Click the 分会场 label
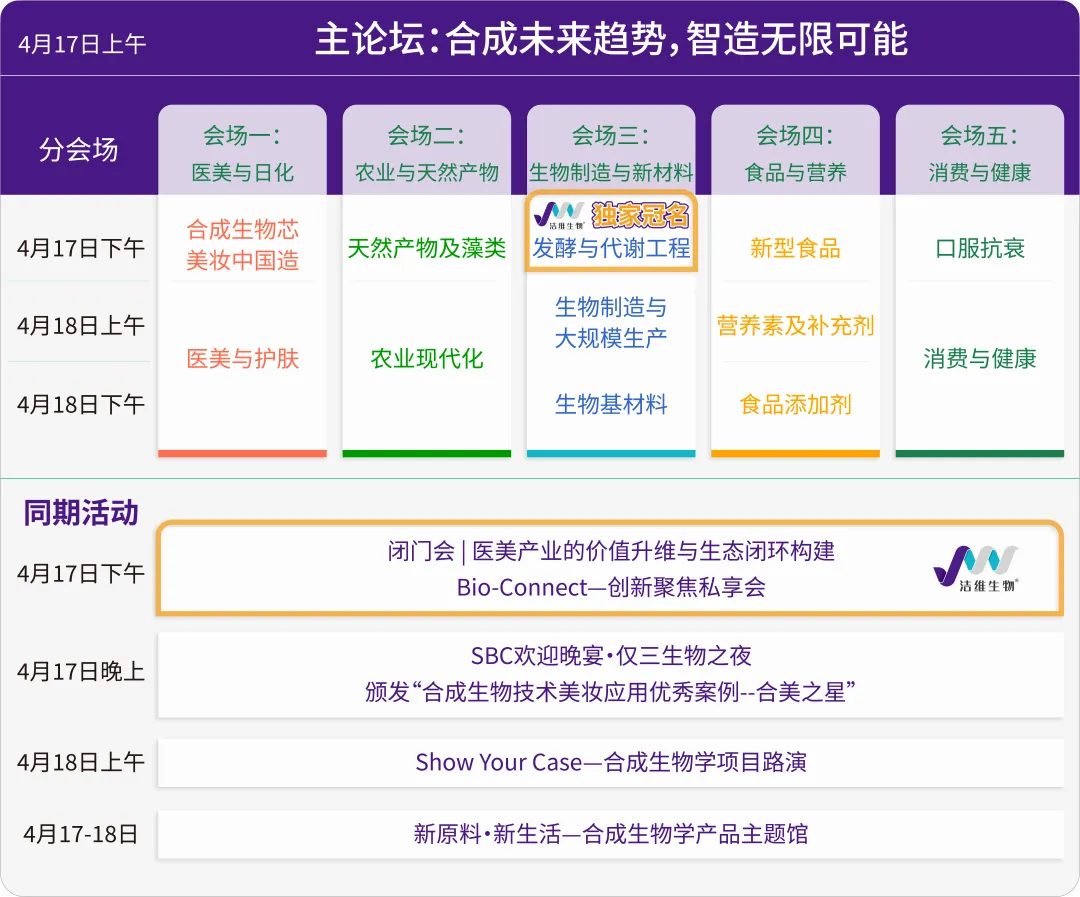Image resolution: width=1080 pixels, height=897 pixels. coord(79,150)
